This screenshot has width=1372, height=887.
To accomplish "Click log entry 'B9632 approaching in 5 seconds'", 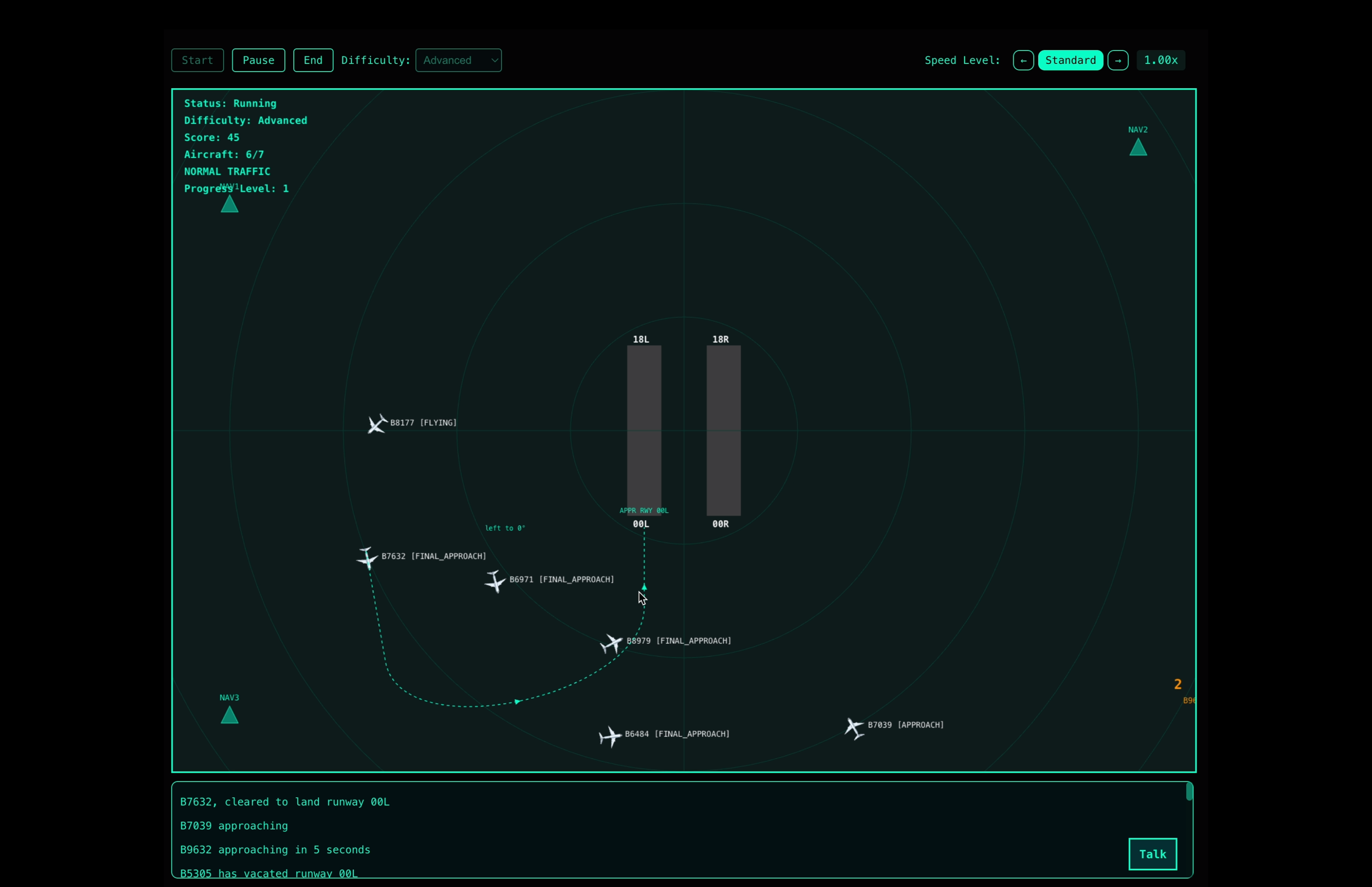I will [x=275, y=850].
